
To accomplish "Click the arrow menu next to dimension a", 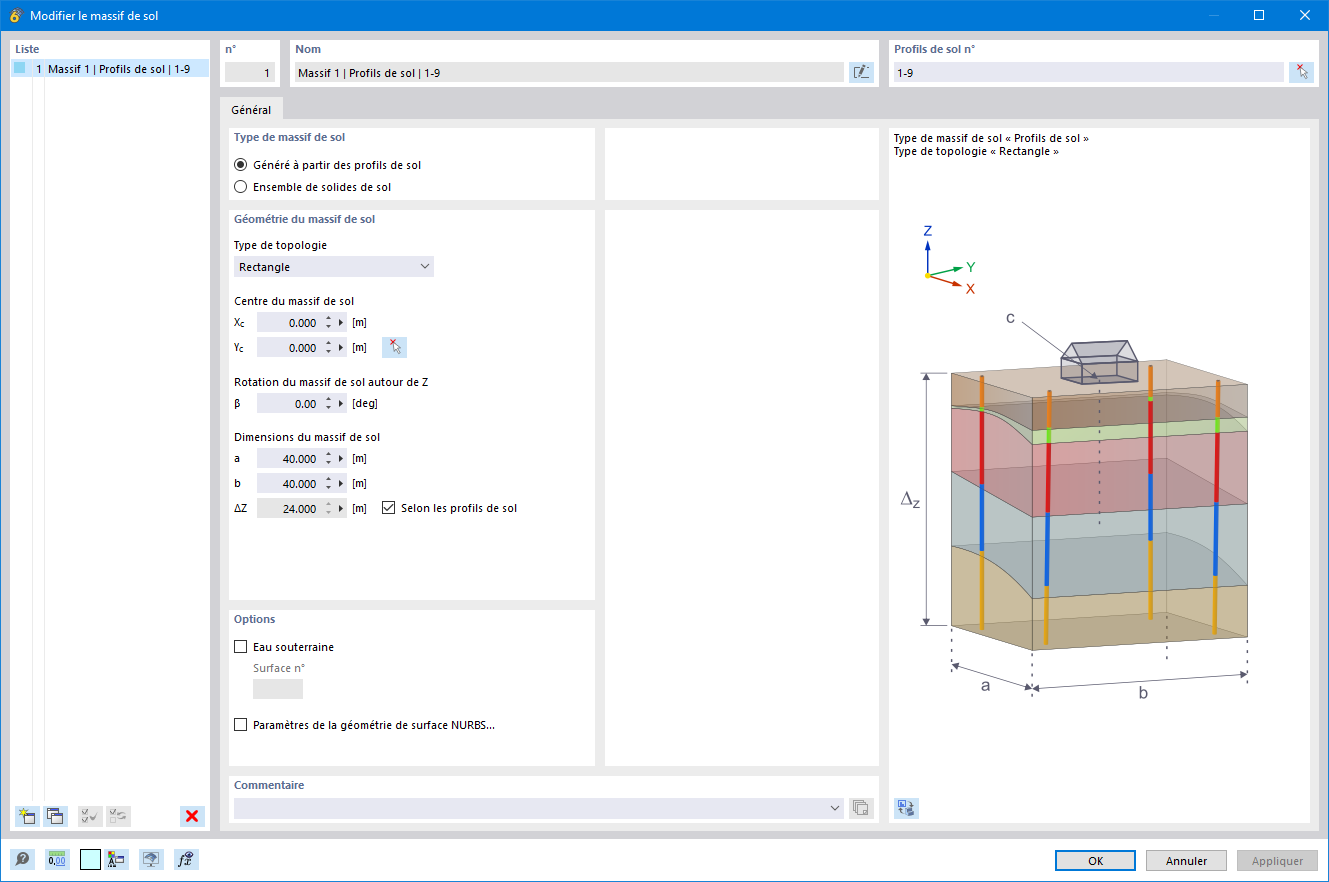I will tap(341, 459).
